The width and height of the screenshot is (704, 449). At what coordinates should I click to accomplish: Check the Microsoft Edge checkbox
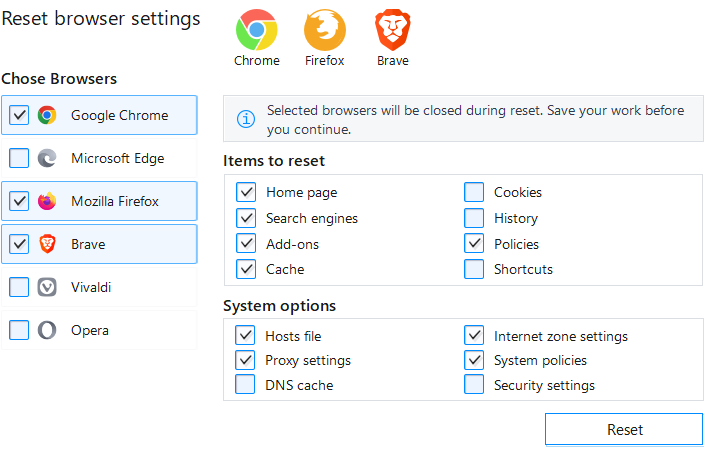[19, 158]
